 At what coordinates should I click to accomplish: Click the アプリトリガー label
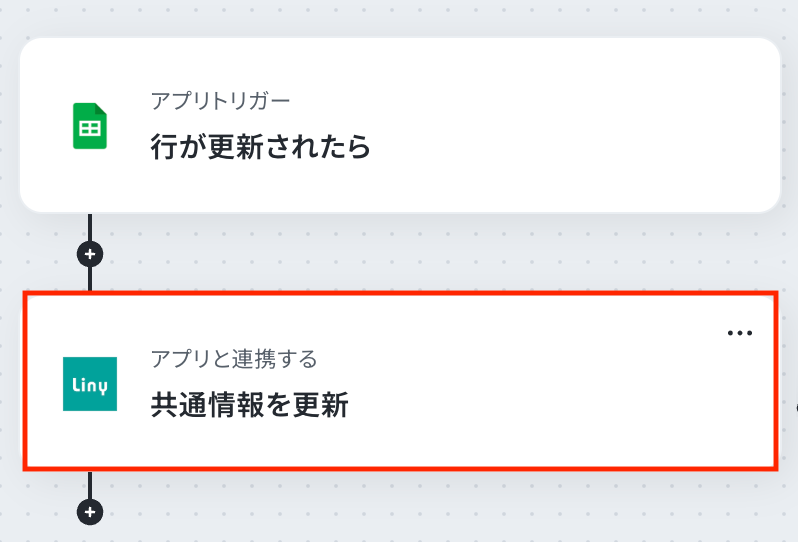tap(220, 101)
